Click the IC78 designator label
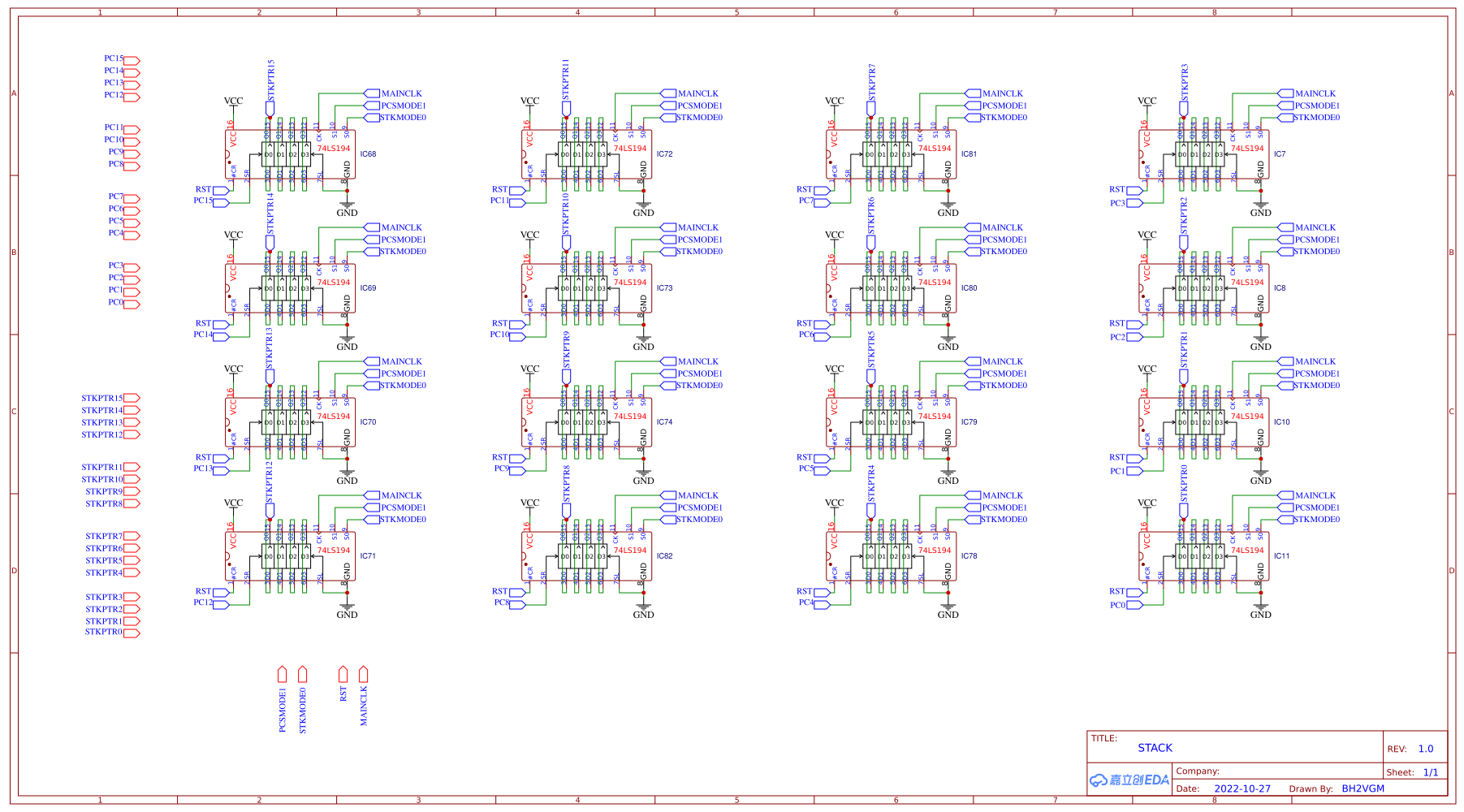 (969, 556)
